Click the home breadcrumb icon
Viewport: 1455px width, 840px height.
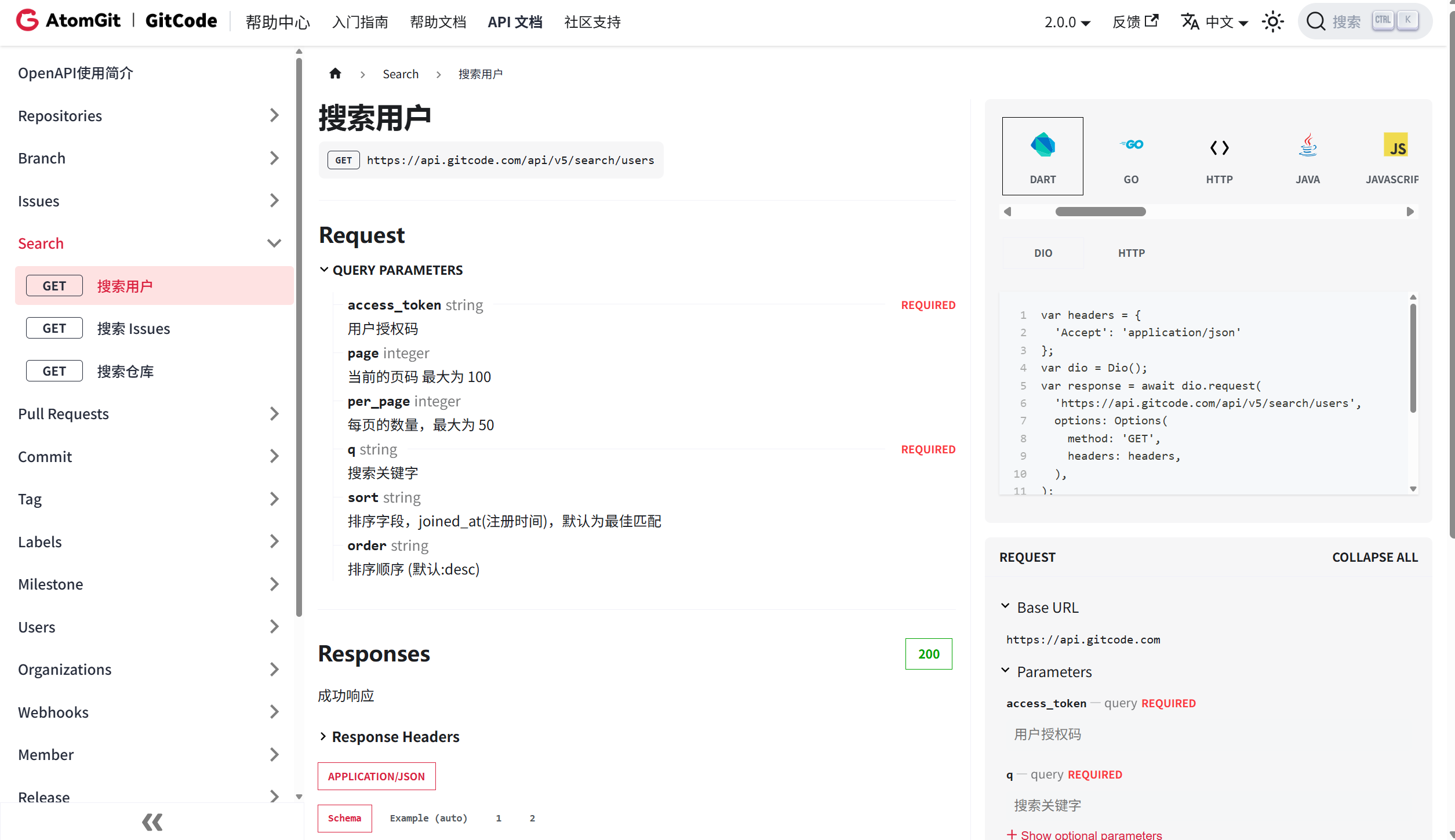(335, 74)
